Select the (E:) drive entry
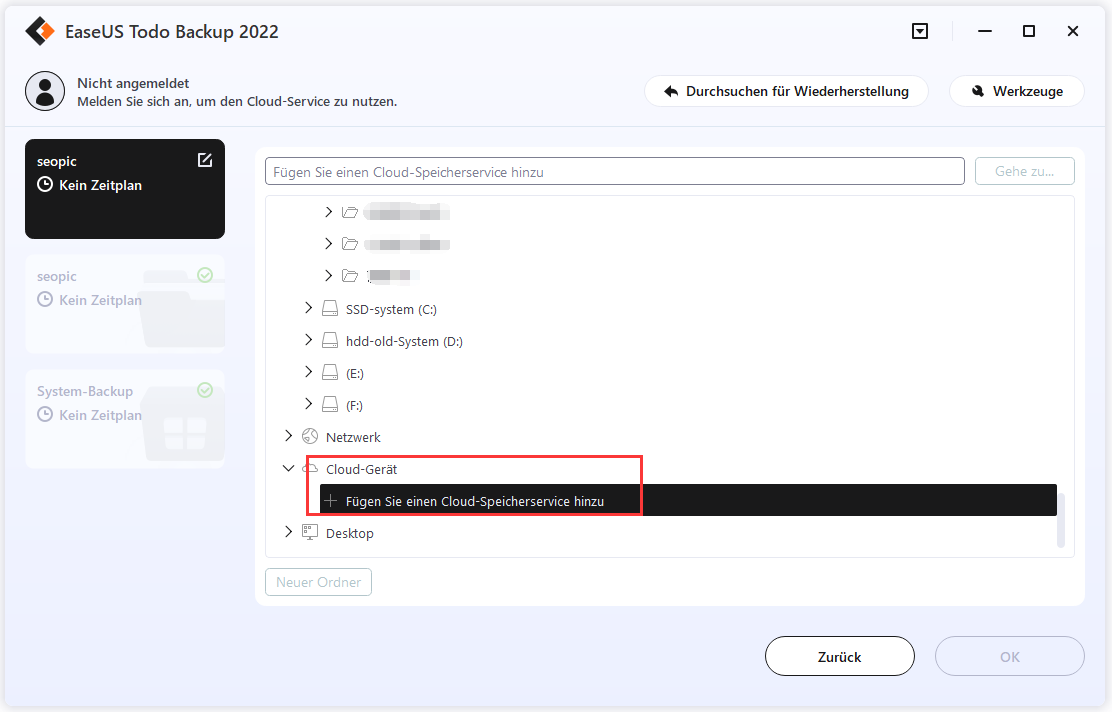Screen dimensions: 1112x712 pos(355,373)
